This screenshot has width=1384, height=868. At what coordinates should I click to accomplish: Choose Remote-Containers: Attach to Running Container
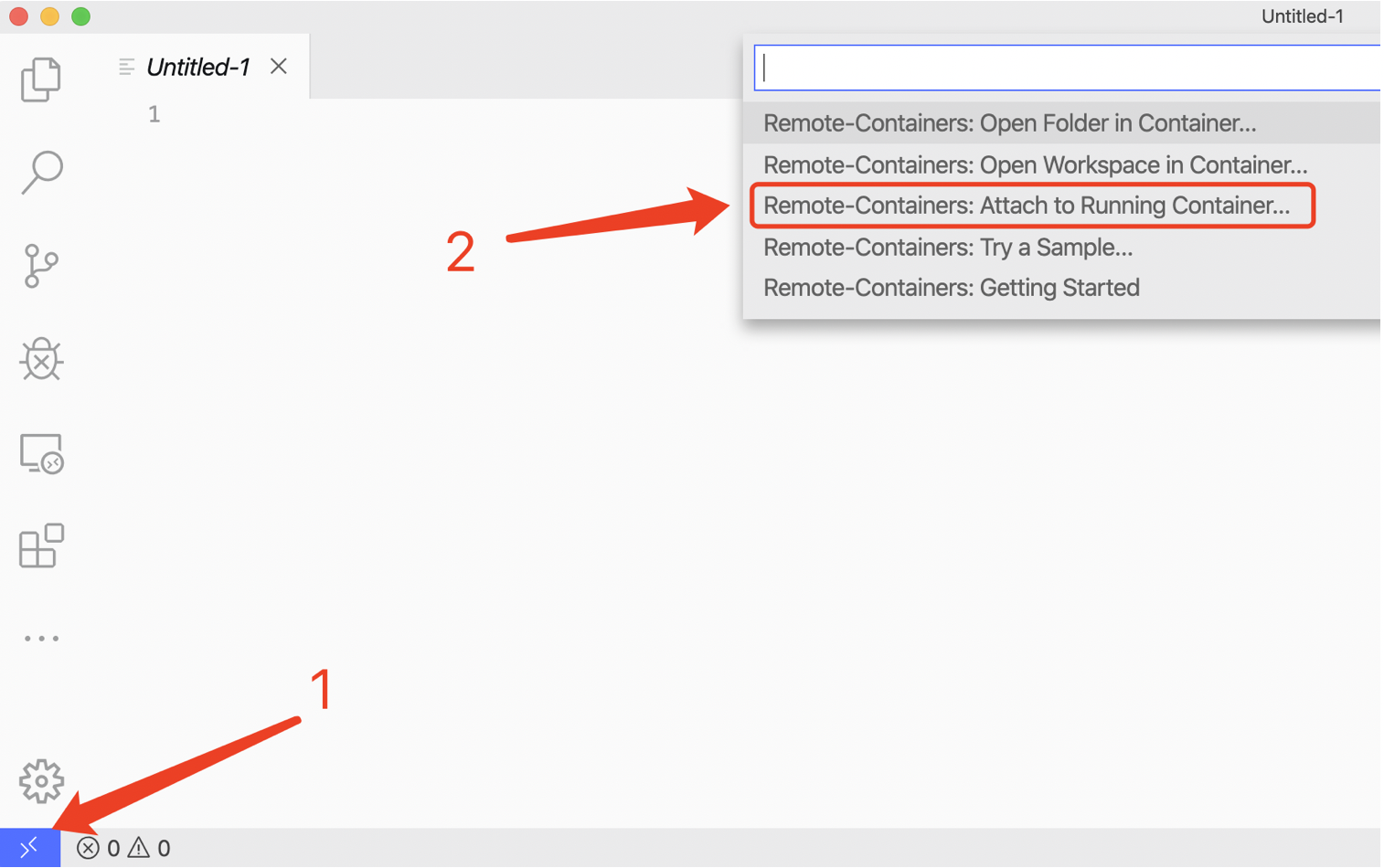pyautogui.click(x=1061, y=206)
